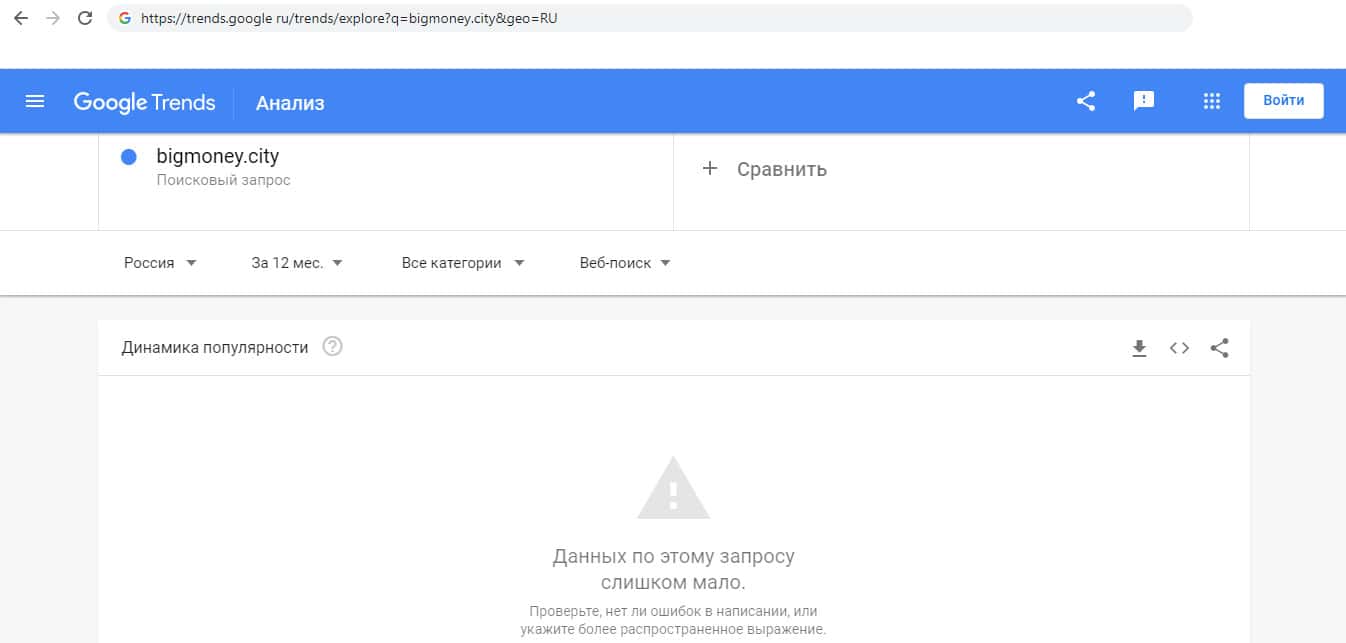Open the hamburger main menu
The height and width of the screenshot is (643, 1346).
pyautogui.click(x=35, y=101)
